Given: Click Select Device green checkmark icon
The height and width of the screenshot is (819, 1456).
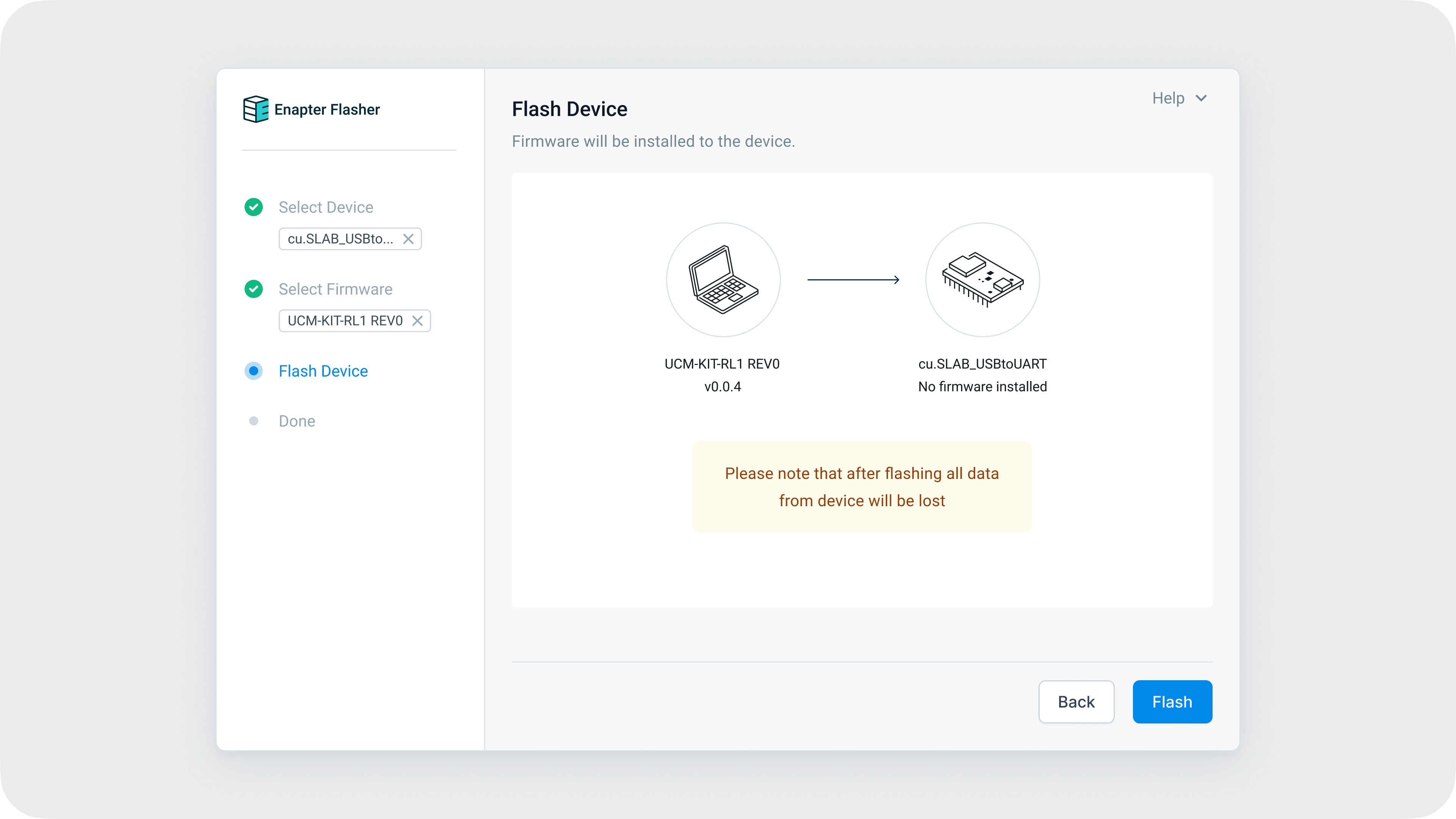Looking at the screenshot, I should (254, 207).
